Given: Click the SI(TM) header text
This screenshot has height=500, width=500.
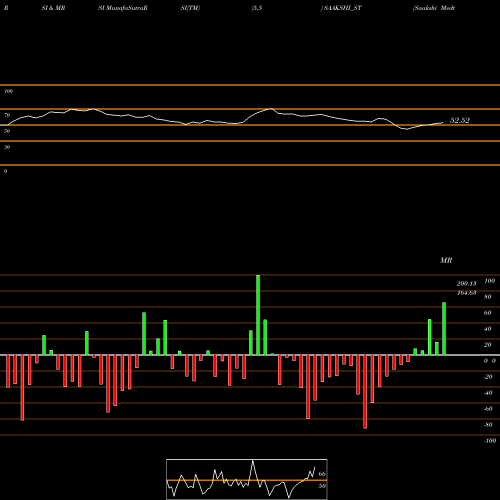Looking at the screenshot, I should (x=190, y=8).
